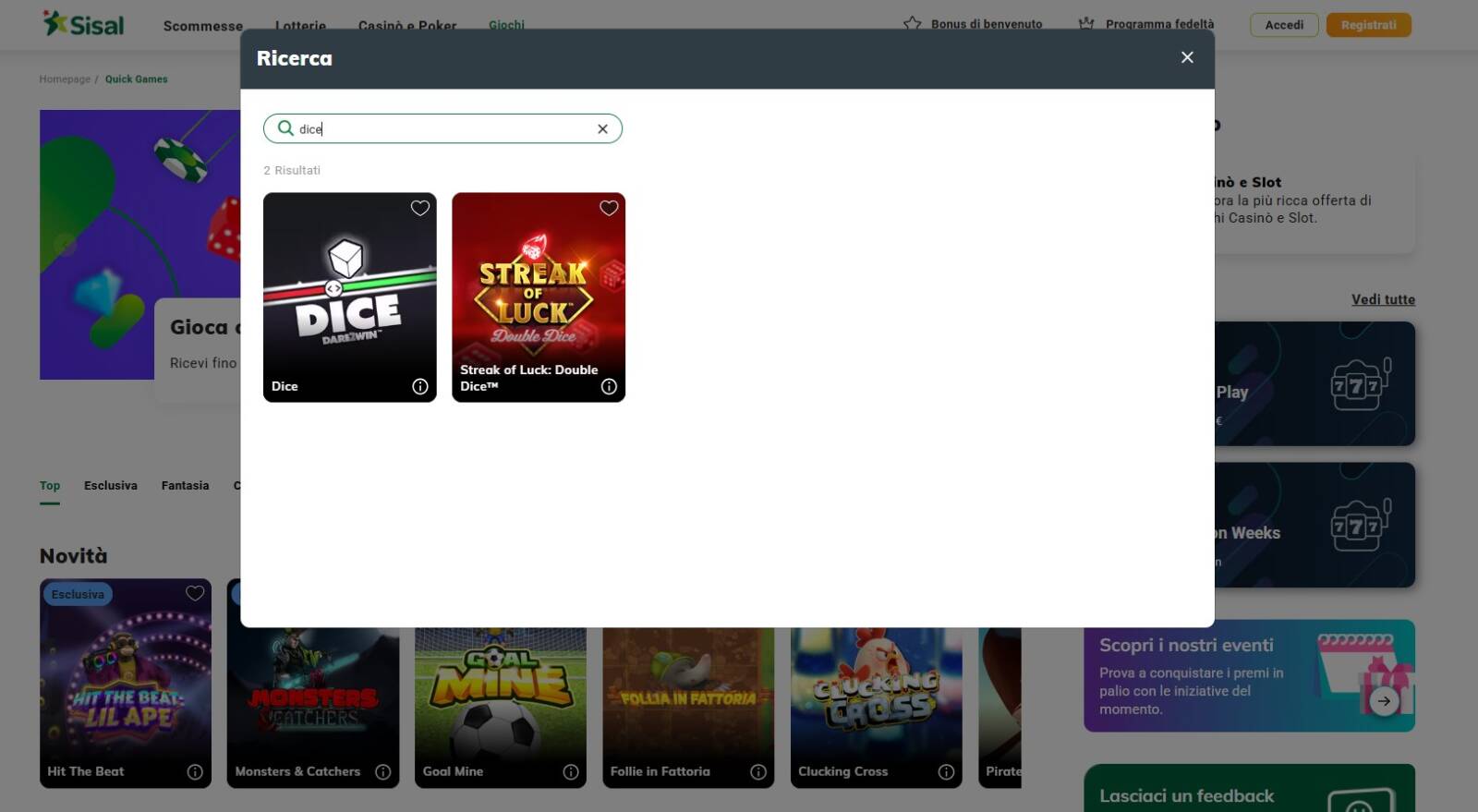Toggle favorite on Hit The Beat
Image resolution: width=1478 pixels, height=812 pixels.
pos(195,593)
